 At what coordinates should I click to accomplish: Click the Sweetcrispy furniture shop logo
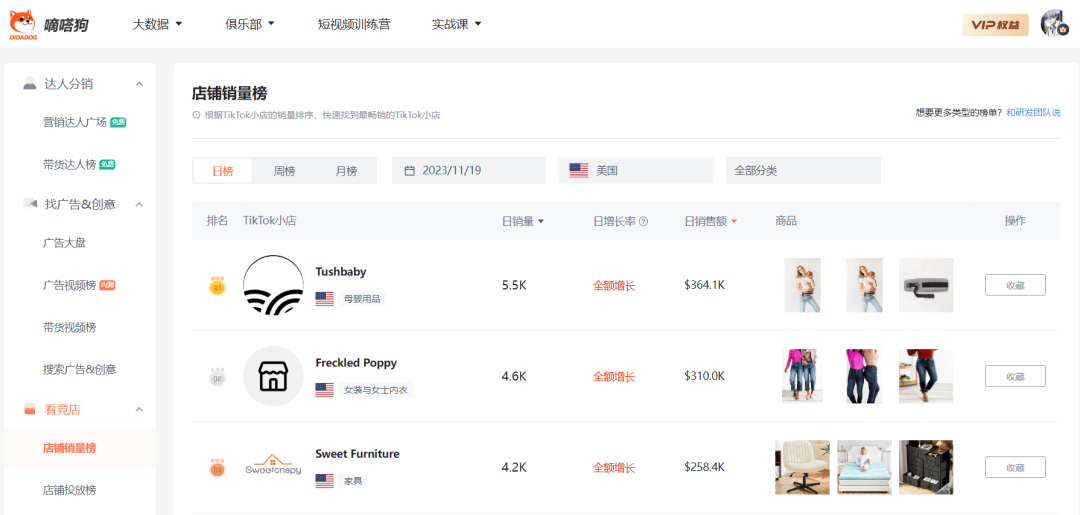coord(273,467)
